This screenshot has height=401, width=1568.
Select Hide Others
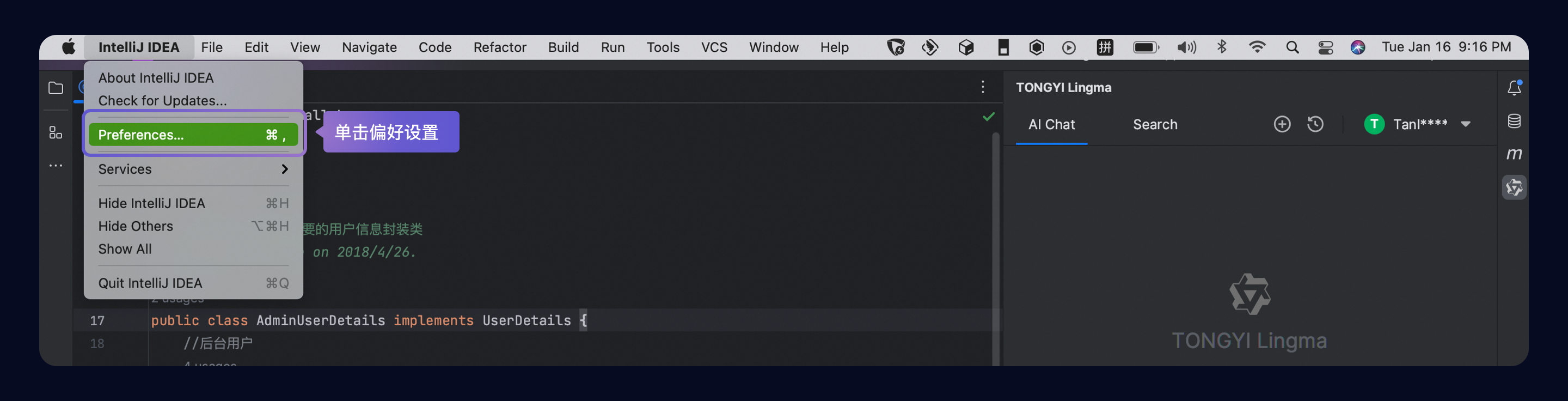pyautogui.click(x=194, y=226)
